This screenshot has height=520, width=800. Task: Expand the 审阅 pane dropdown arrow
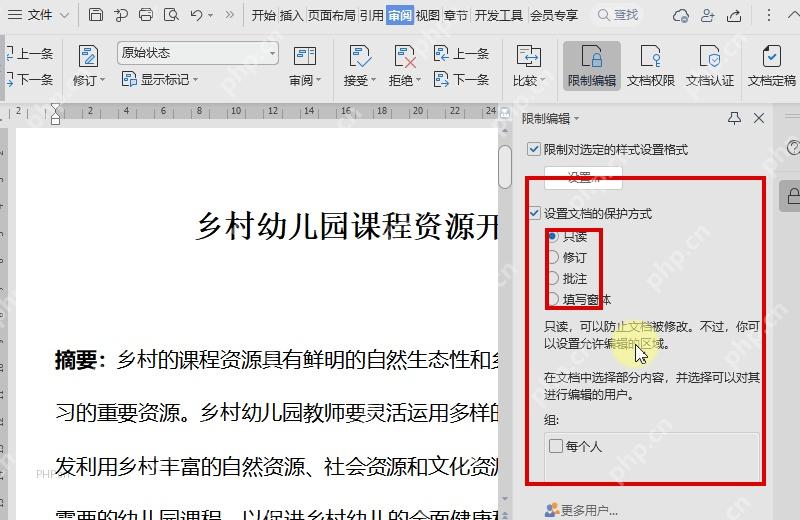(319, 80)
